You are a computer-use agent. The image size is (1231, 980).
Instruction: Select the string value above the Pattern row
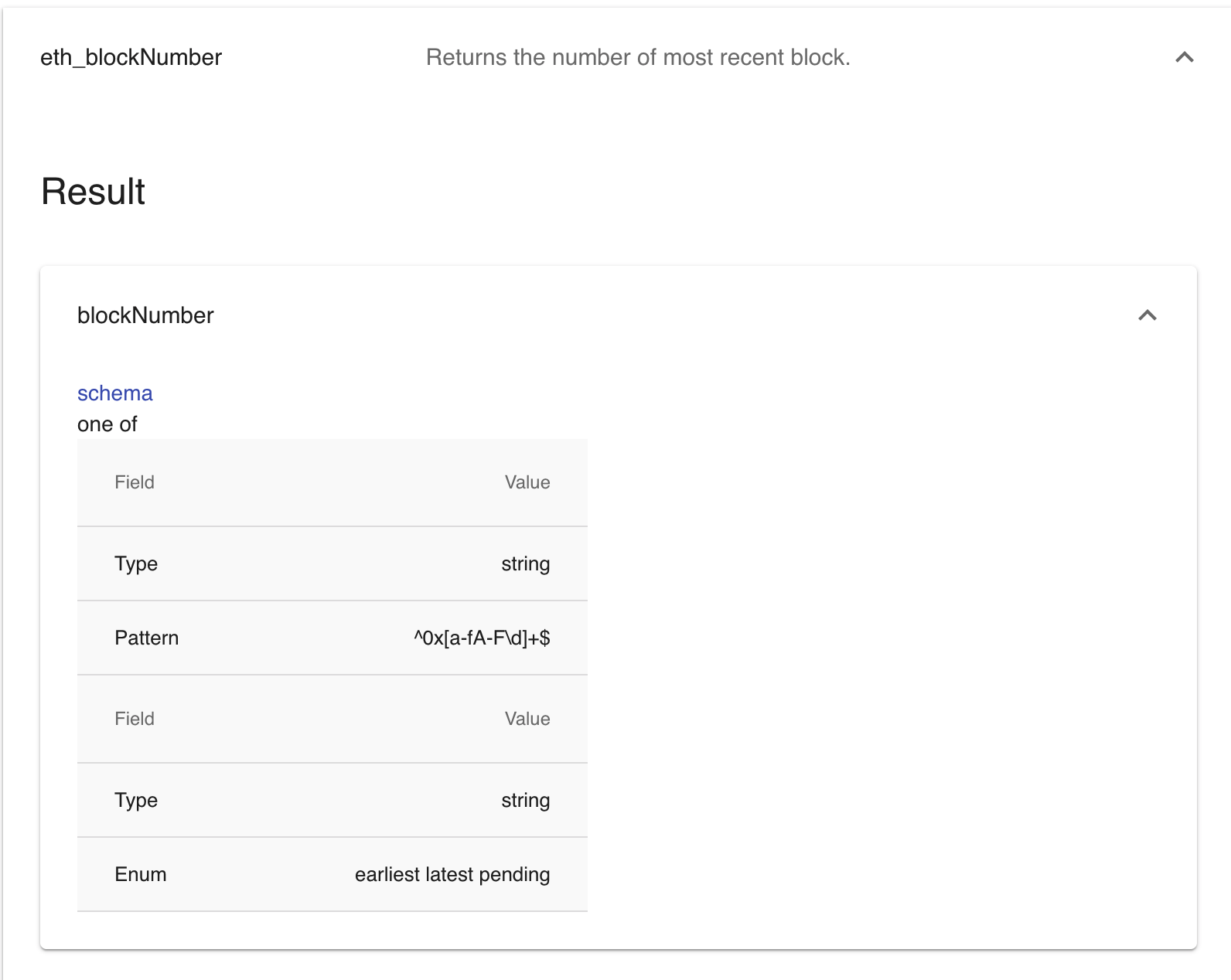pos(525,564)
